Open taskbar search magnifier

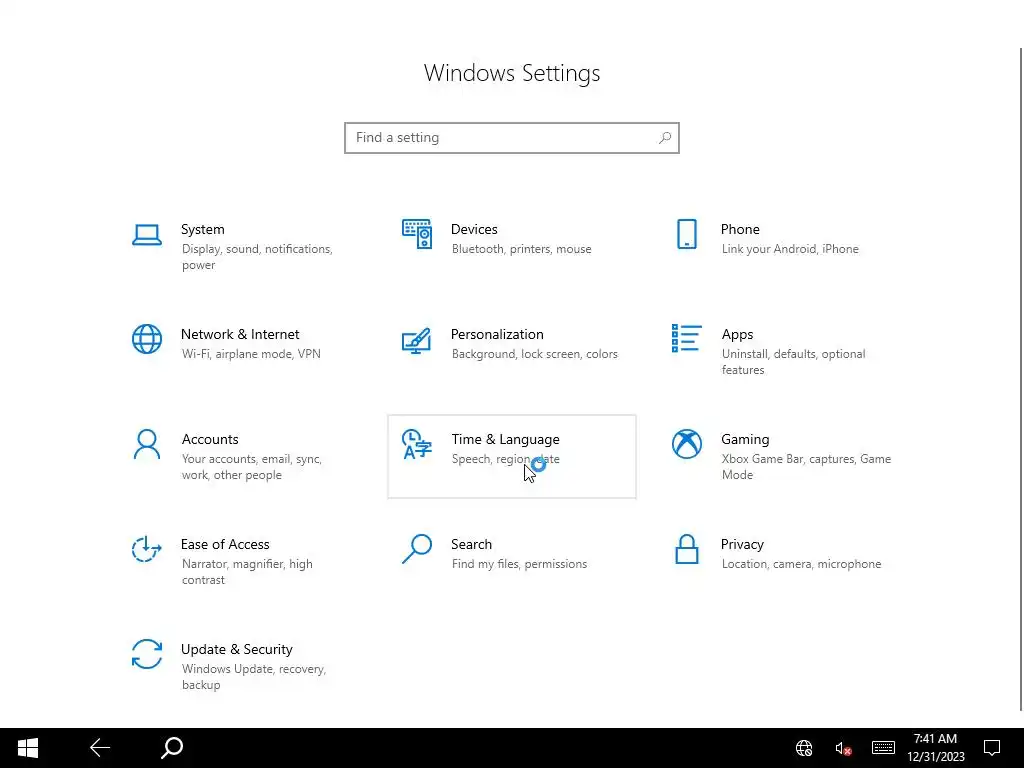172,748
